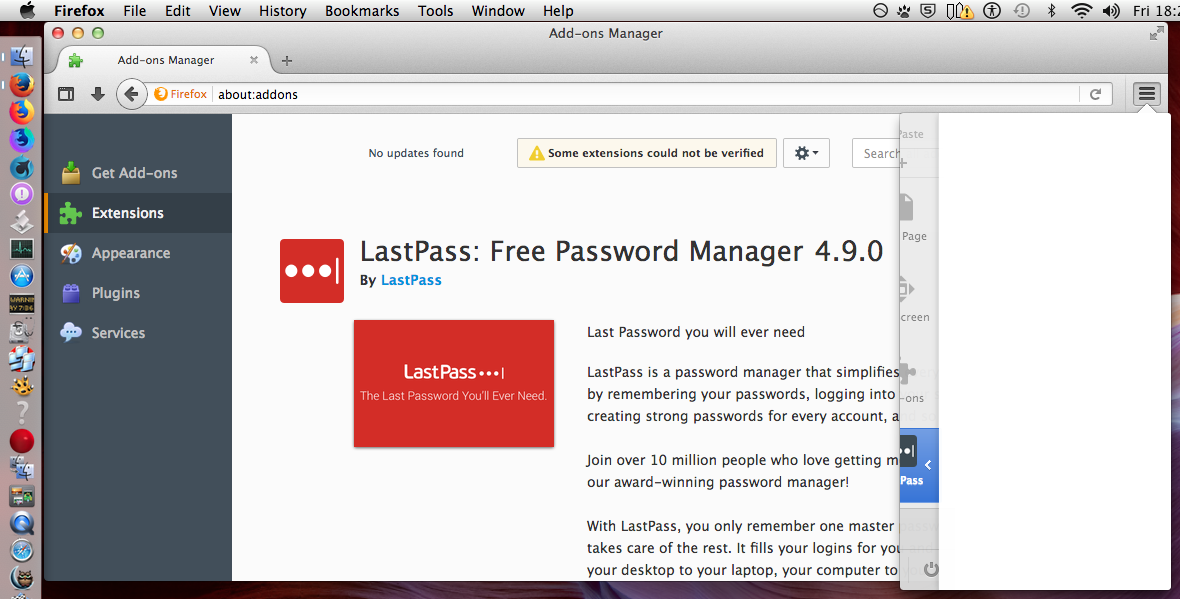Click the "No updates found" status text
1180x599 pixels.
coord(416,153)
